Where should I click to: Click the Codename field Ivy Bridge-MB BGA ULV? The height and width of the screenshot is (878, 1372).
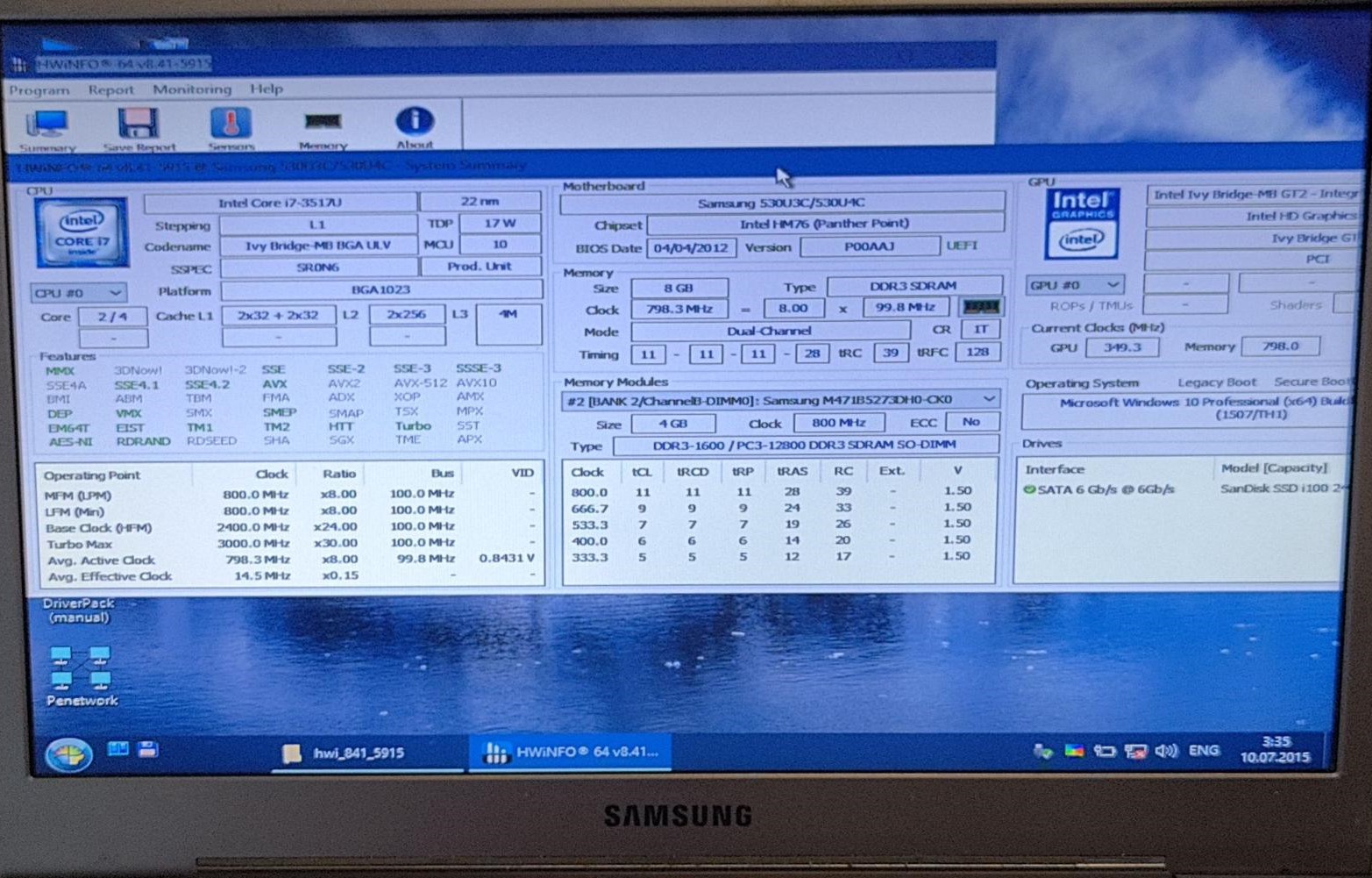click(x=317, y=246)
